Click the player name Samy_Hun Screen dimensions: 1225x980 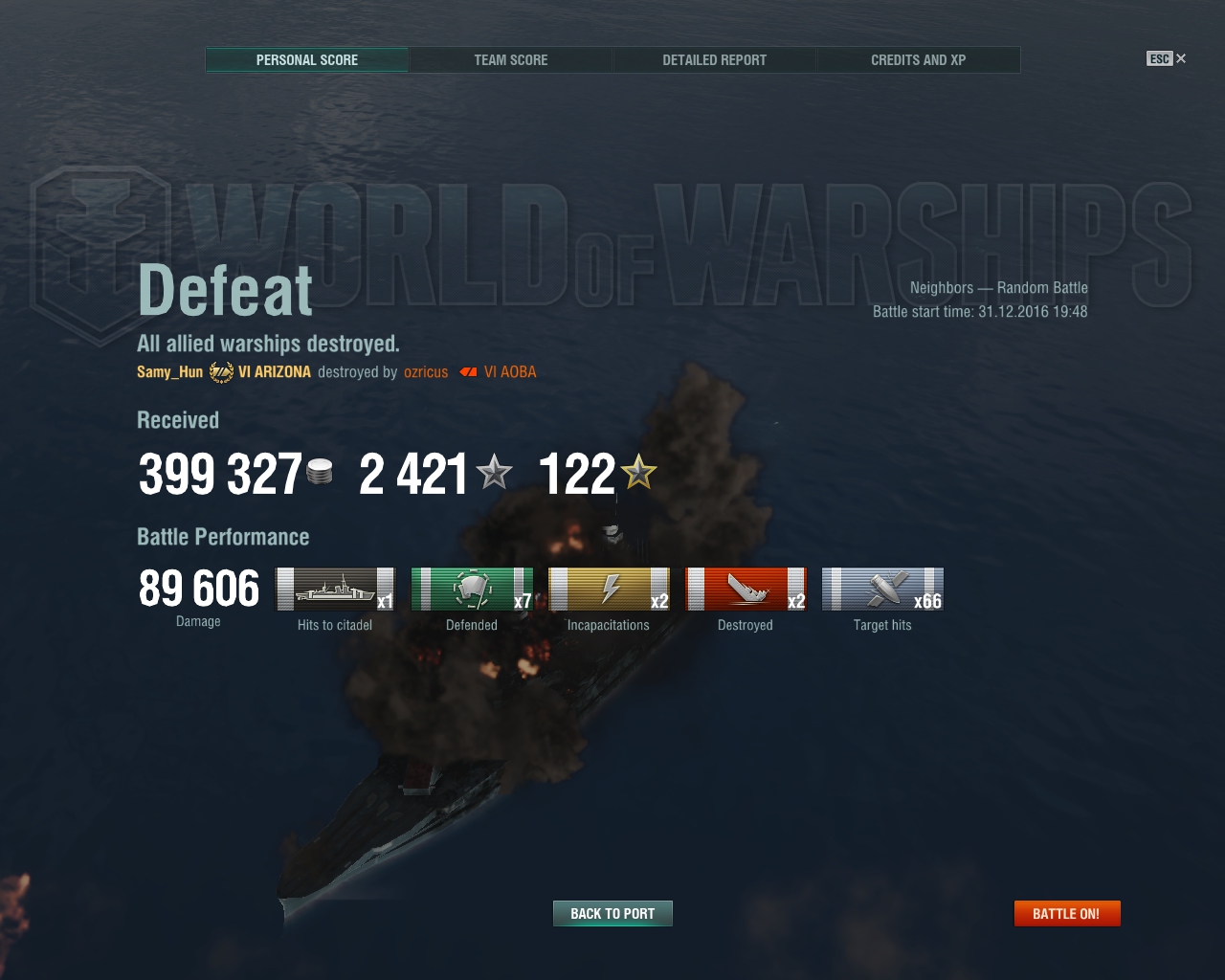tap(169, 372)
